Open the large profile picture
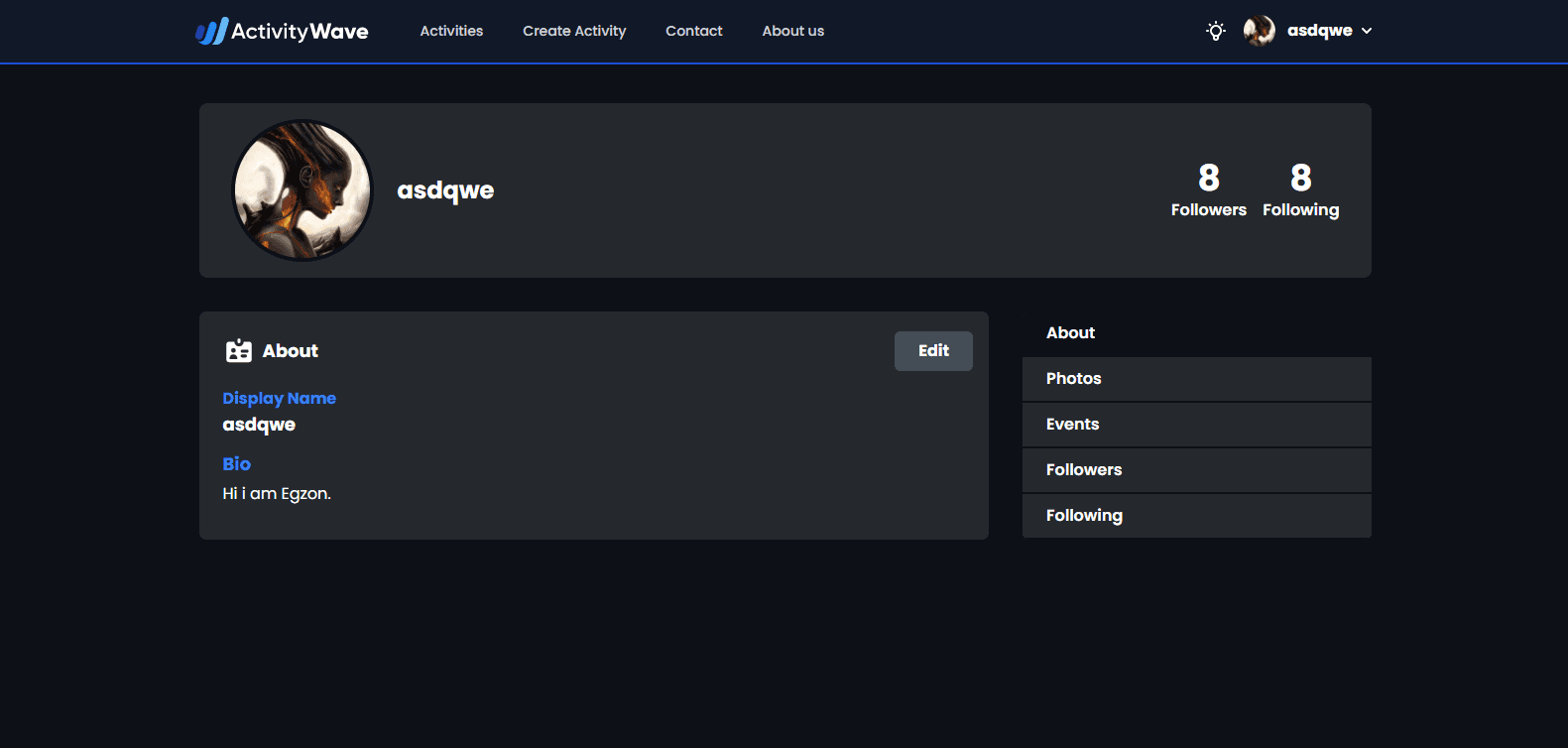The image size is (1568, 748). pyautogui.click(x=302, y=190)
